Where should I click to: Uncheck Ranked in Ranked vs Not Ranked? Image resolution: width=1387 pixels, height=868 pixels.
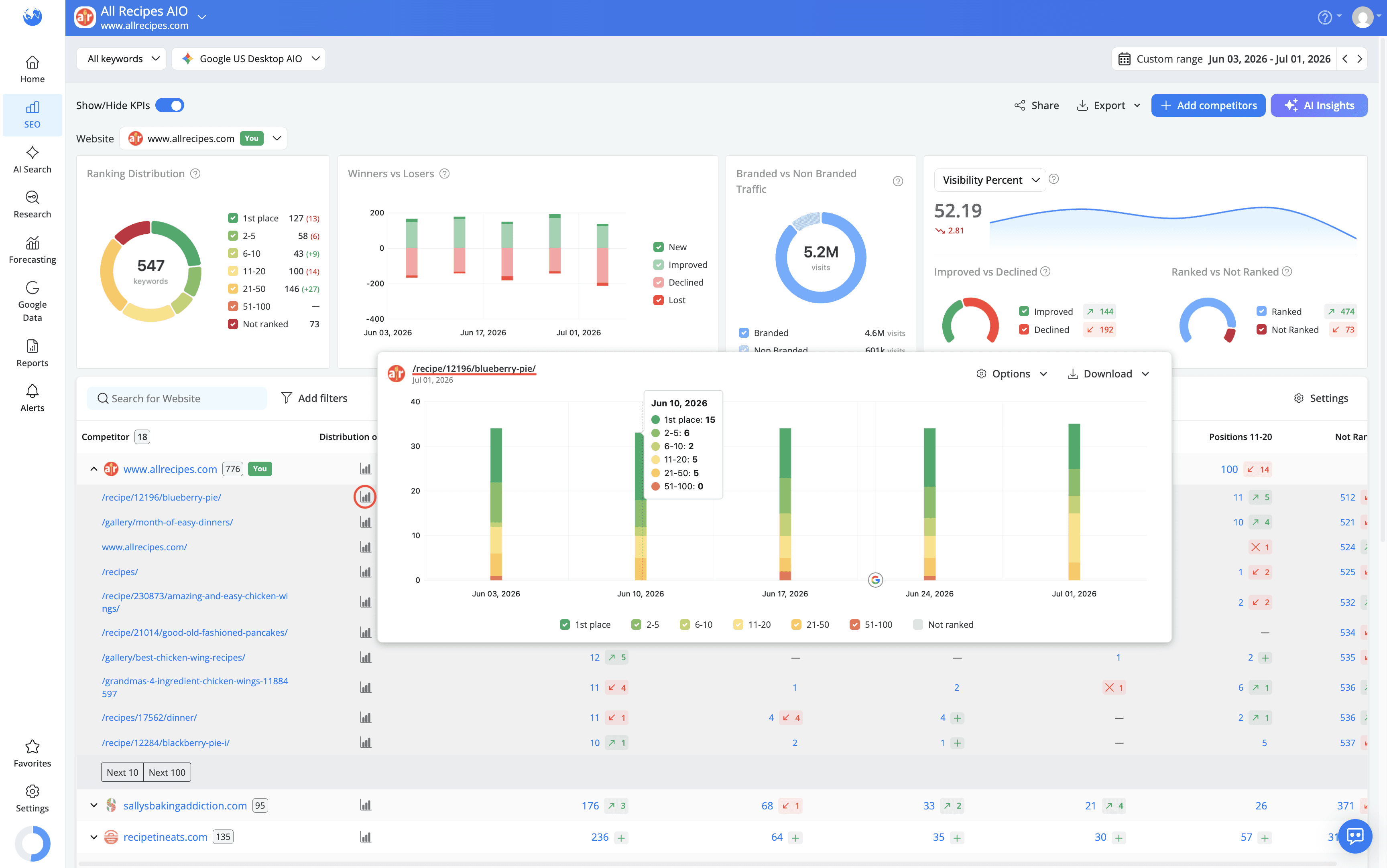(1261, 311)
